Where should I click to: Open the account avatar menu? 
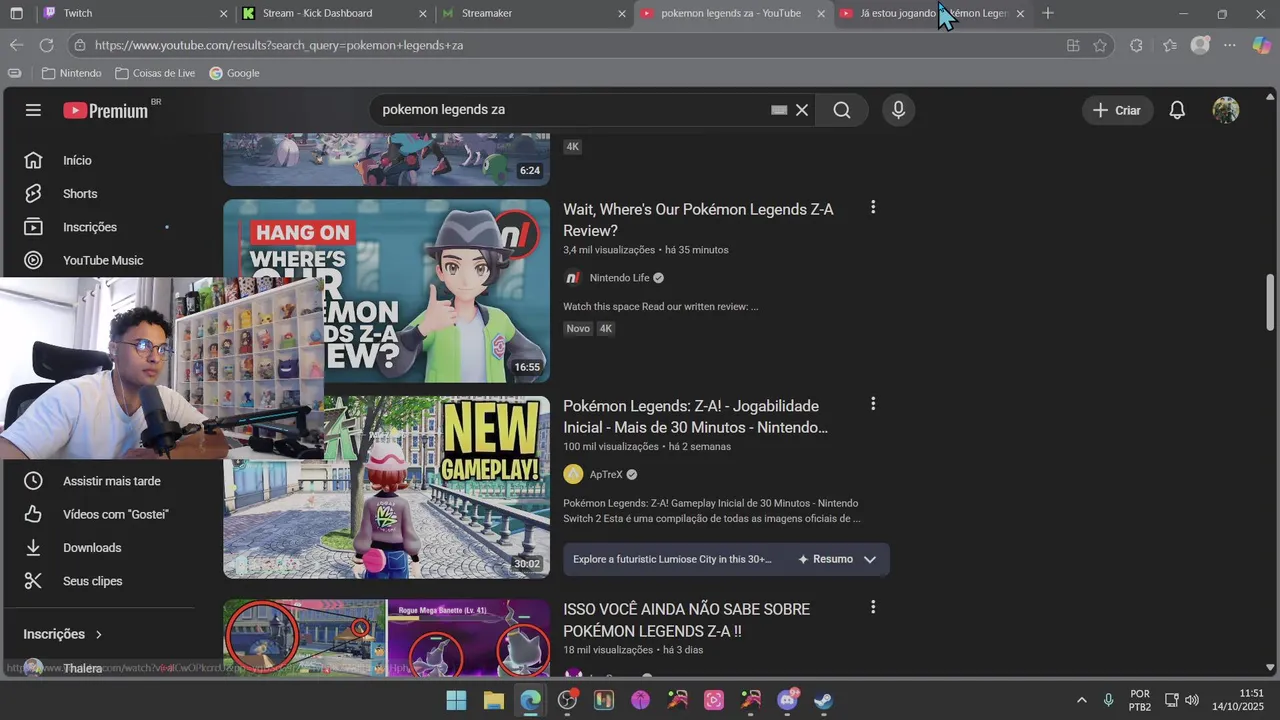pyautogui.click(x=1225, y=110)
